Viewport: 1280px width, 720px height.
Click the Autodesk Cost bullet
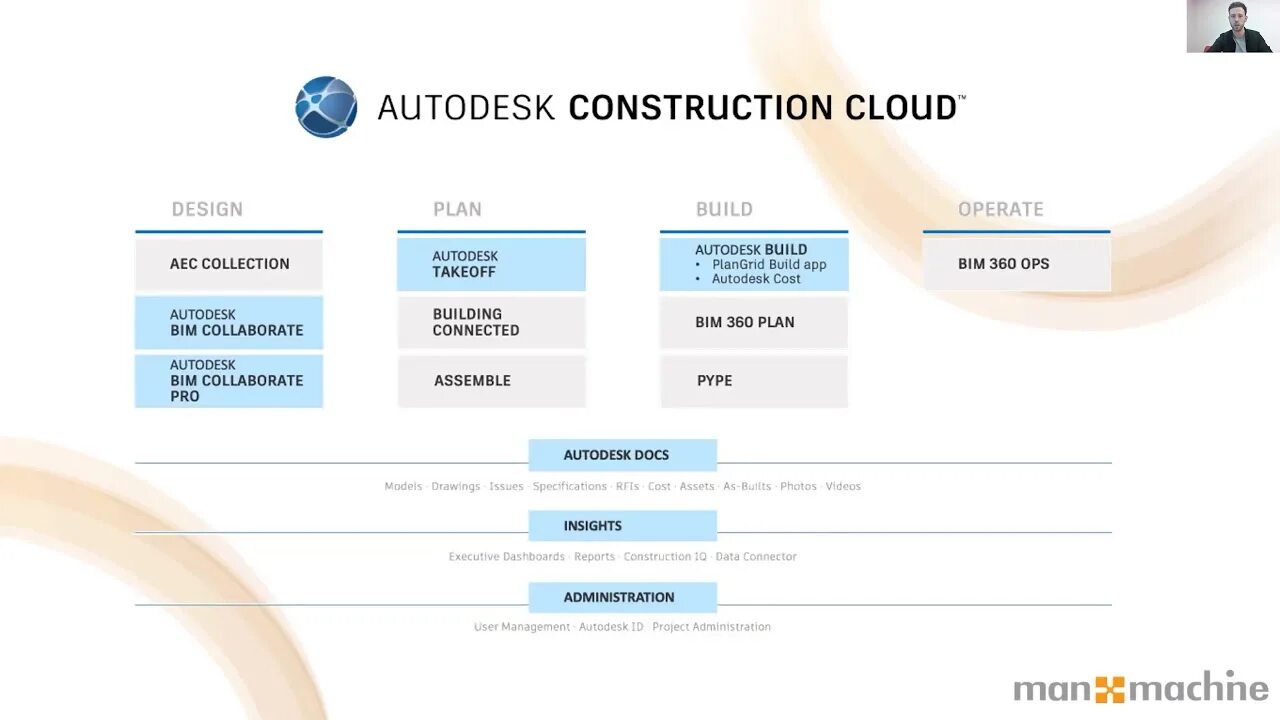756,279
